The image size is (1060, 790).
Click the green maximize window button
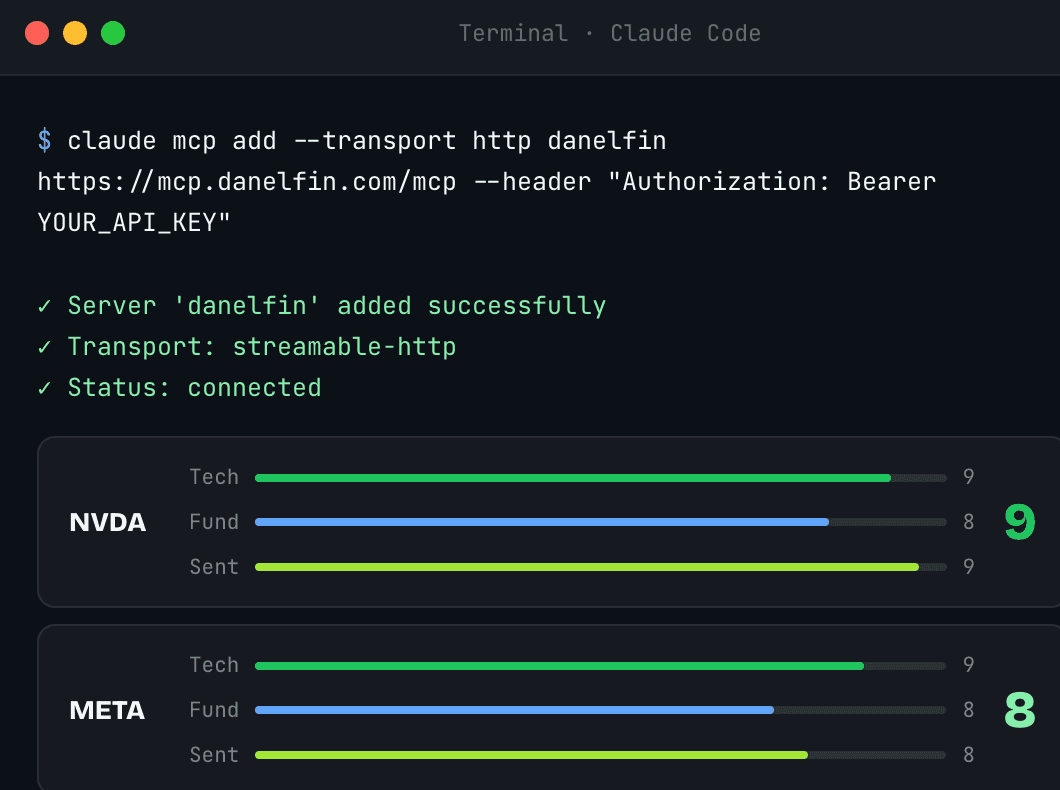113,33
